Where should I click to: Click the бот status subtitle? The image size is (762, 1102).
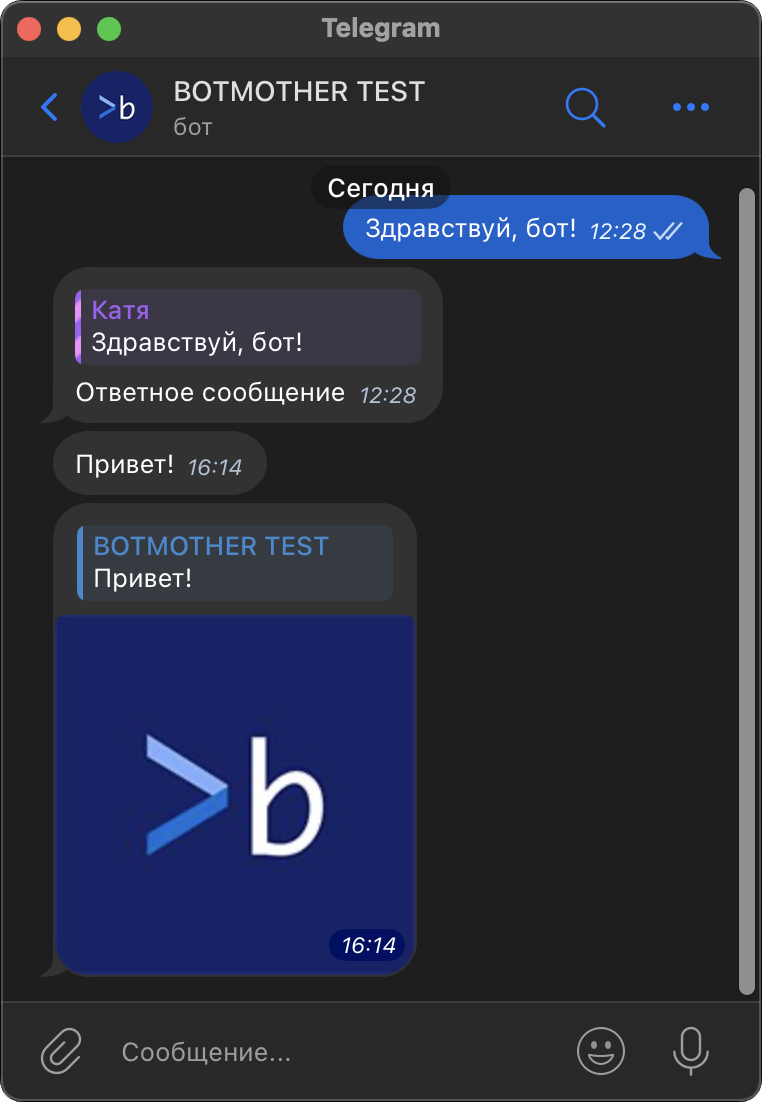click(x=193, y=127)
